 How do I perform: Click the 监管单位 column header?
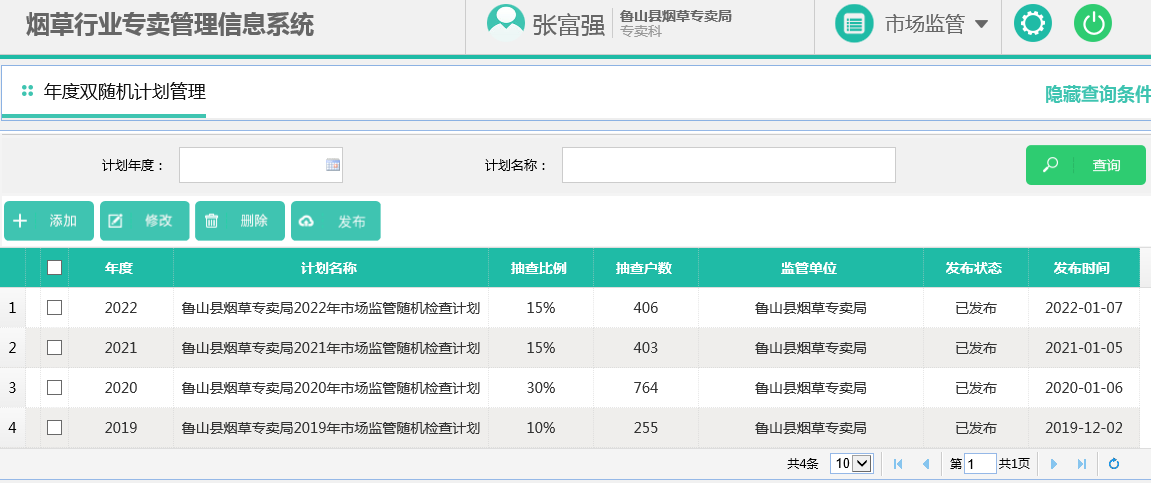(x=810, y=268)
